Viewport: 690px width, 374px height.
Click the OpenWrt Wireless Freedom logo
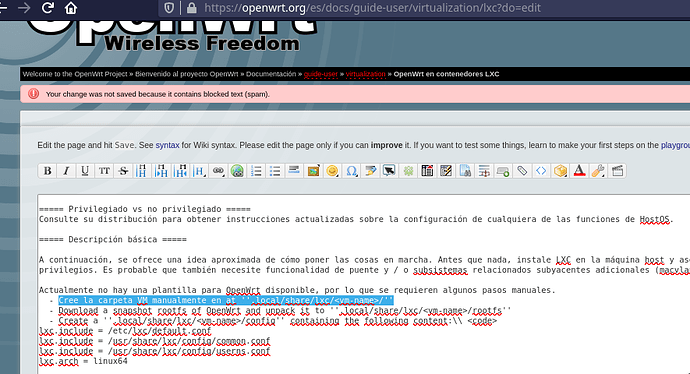172,37
